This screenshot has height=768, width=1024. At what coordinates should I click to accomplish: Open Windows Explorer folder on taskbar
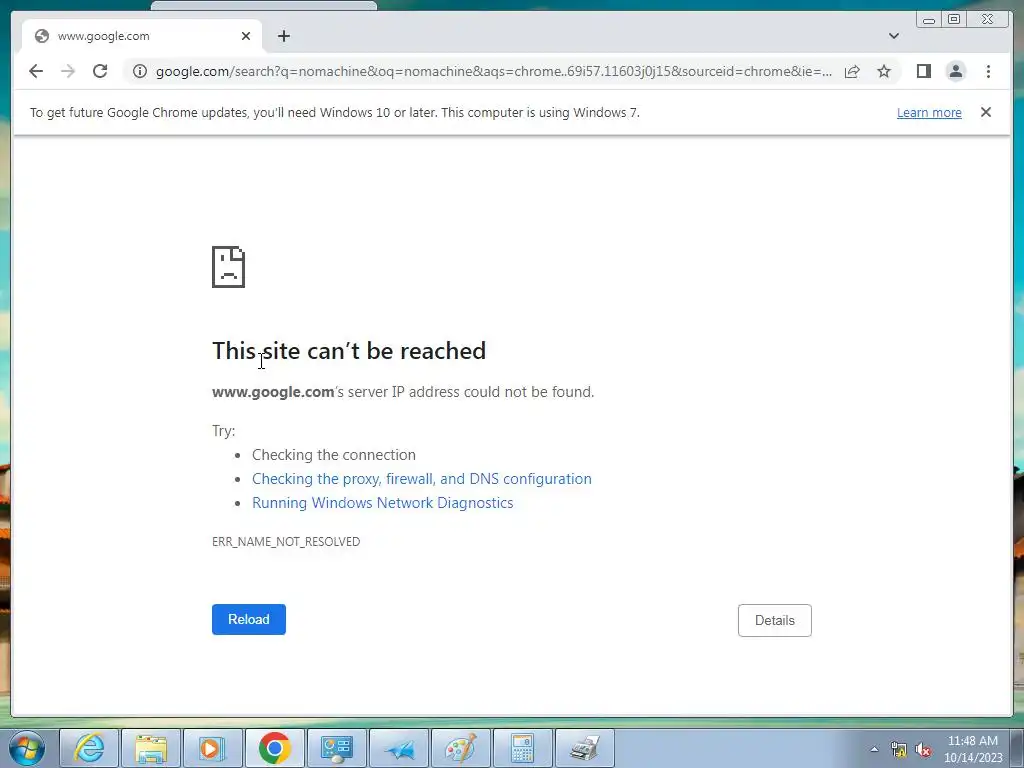point(151,748)
